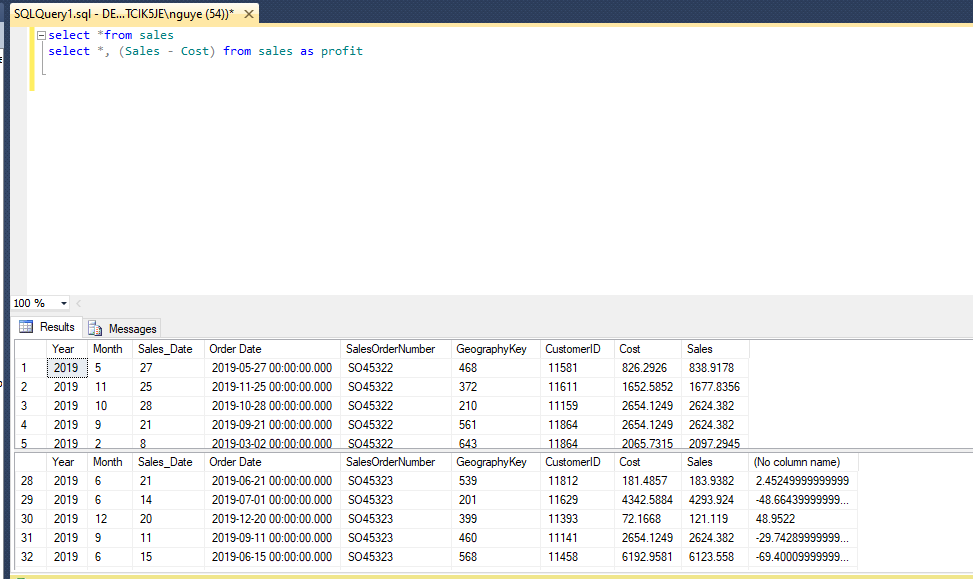Select Sales_Date header in first grid
This screenshot has height=579, width=973.
point(168,349)
